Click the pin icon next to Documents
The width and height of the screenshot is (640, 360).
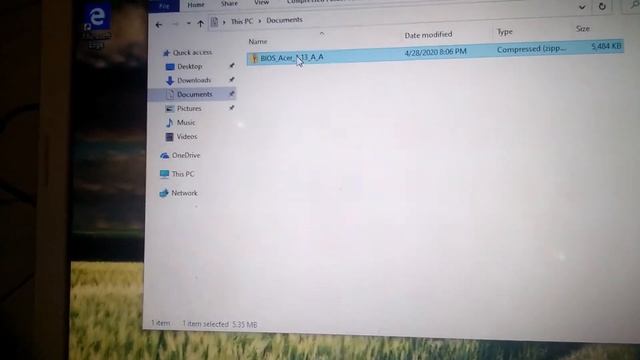click(x=232, y=94)
